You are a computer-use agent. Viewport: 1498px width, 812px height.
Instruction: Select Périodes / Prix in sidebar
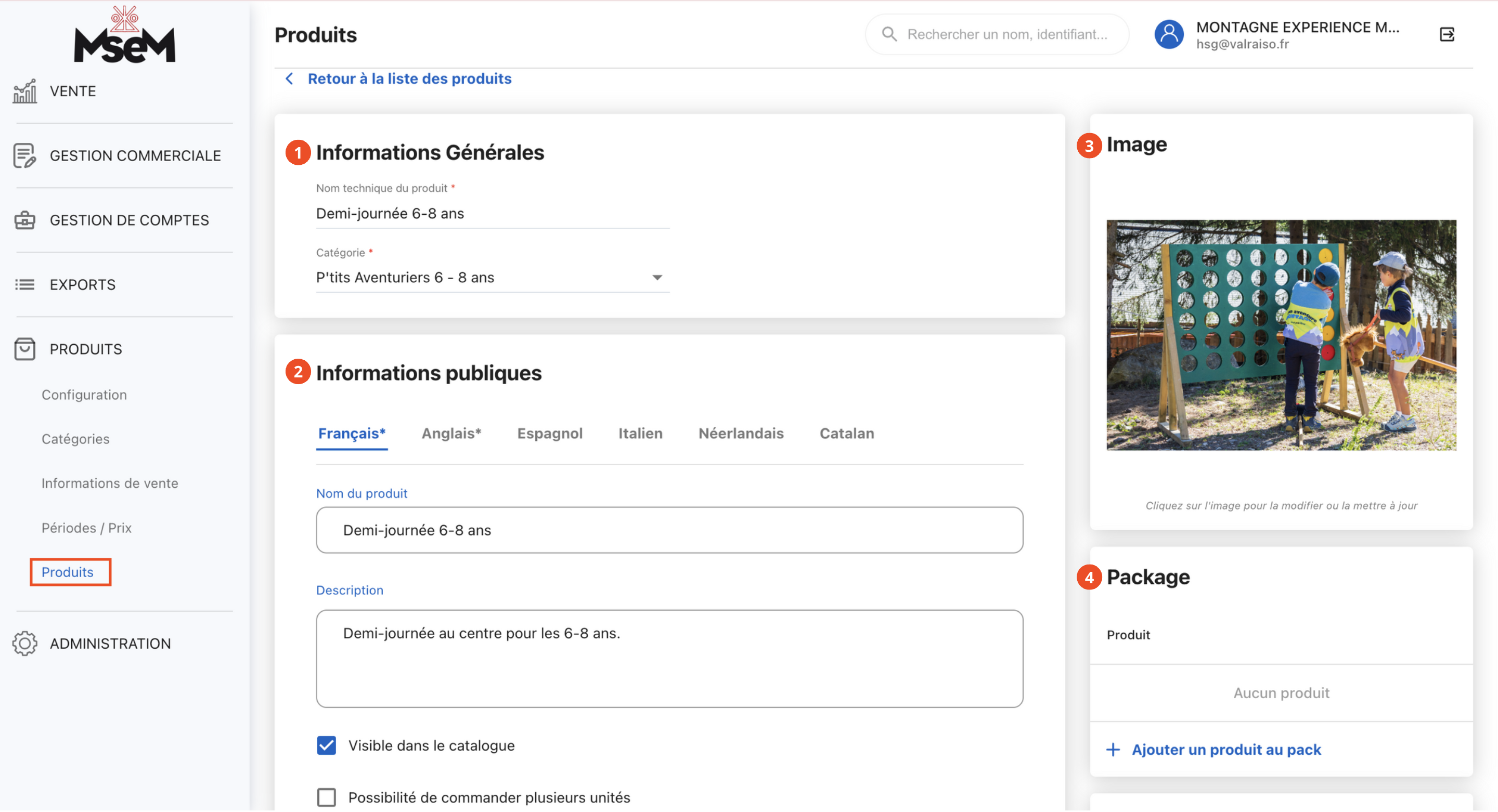pyautogui.click(x=86, y=528)
